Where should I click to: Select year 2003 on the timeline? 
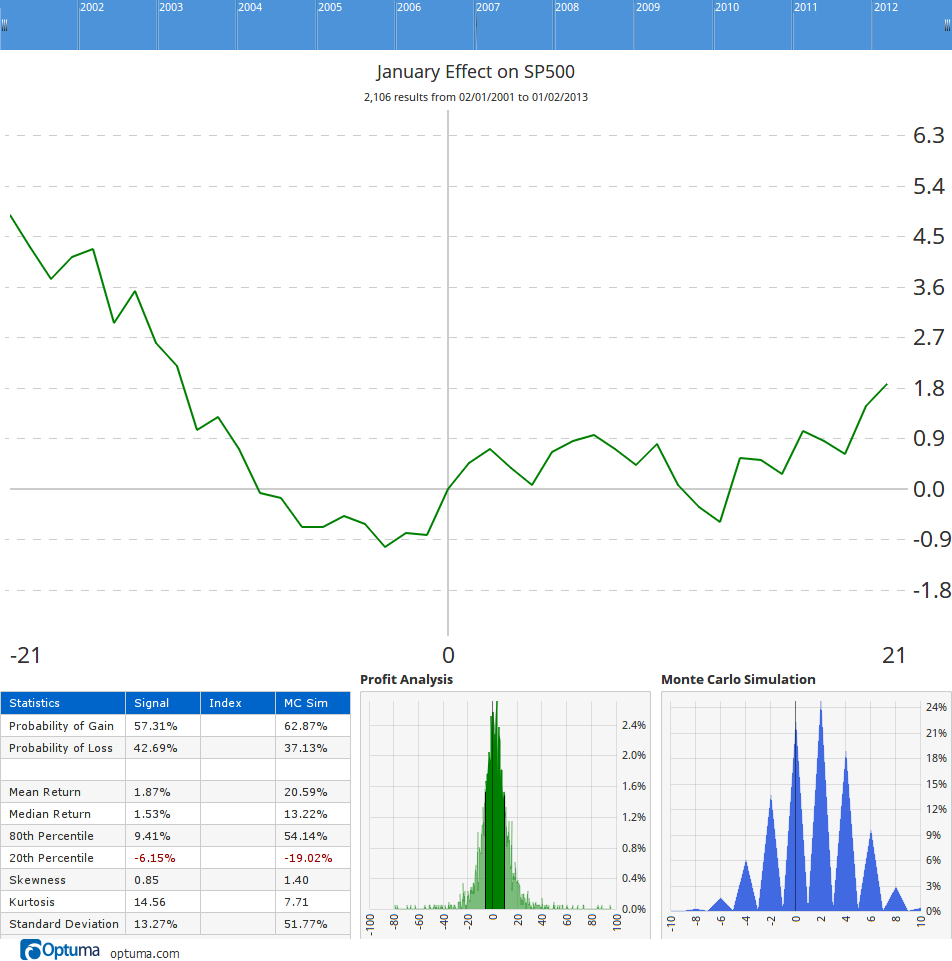(171, 7)
